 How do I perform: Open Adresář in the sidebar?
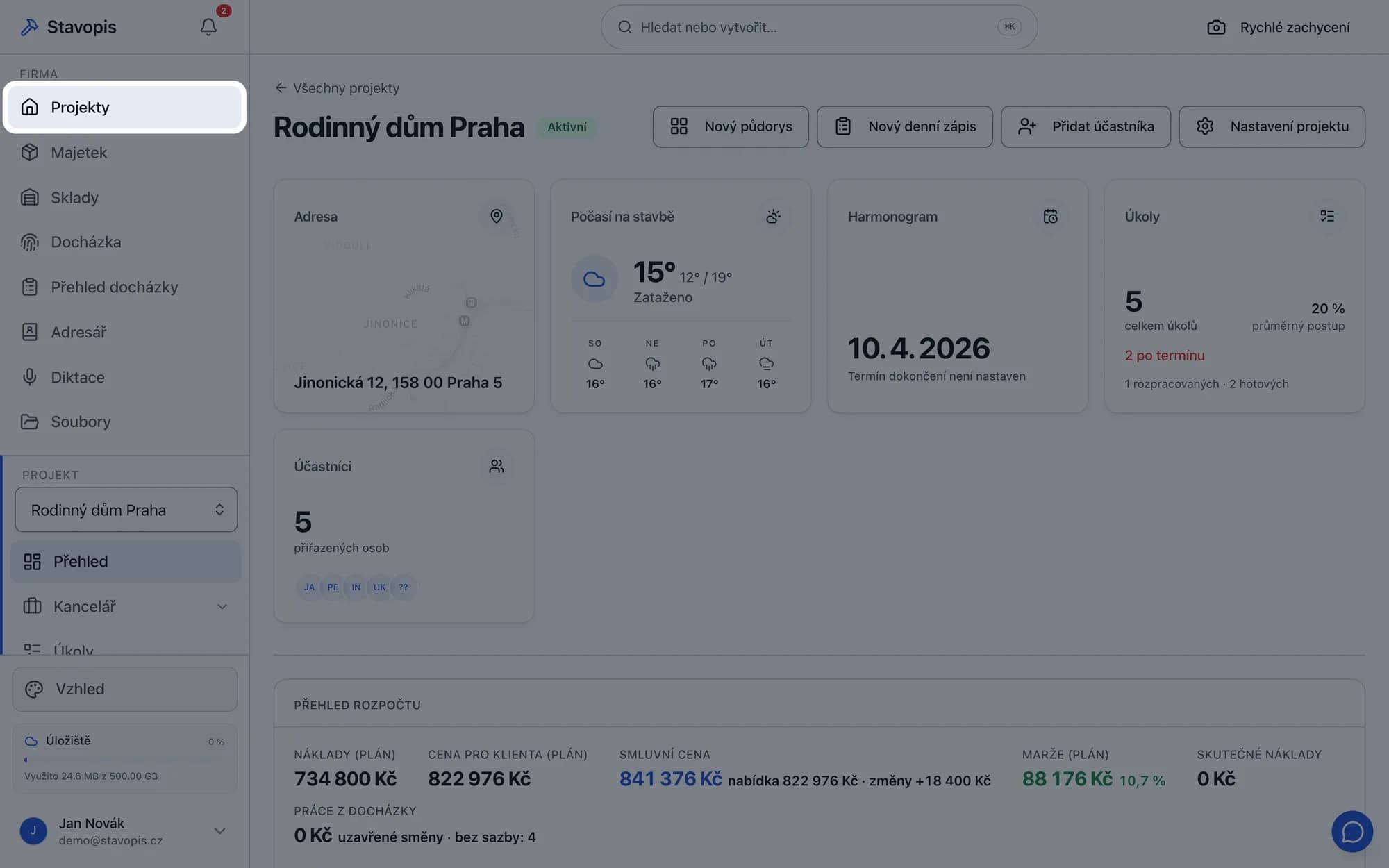pyautogui.click(x=125, y=332)
